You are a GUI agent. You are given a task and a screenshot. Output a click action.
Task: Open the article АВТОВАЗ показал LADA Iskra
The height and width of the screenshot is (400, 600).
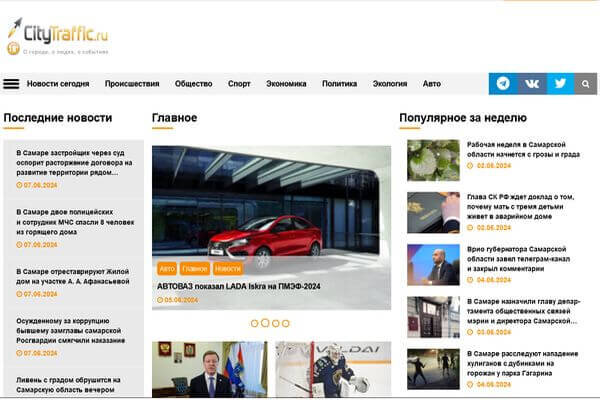pyautogui.click(x=239, y=286)
